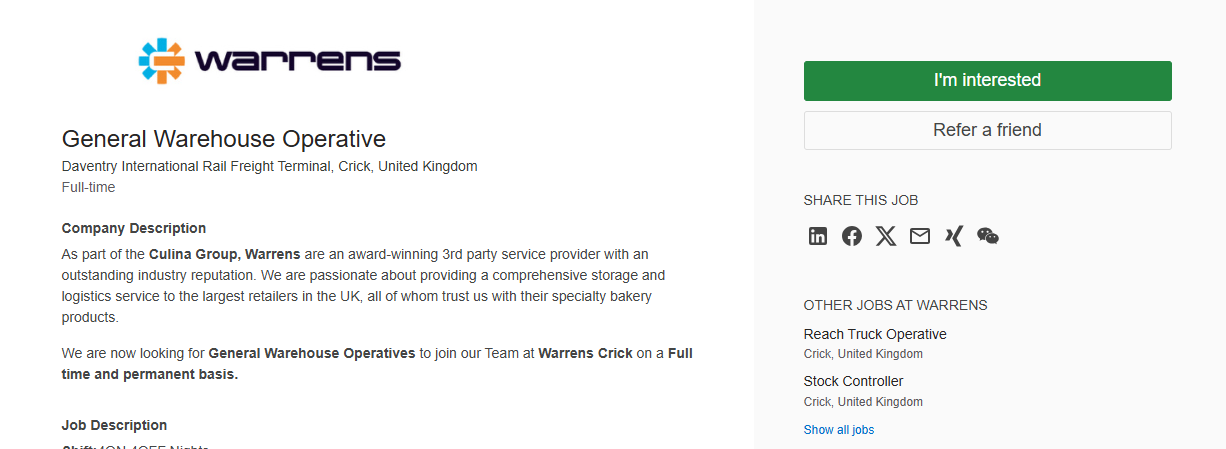
Task: Share the job through WeChat icon
Action: click(x=988, y=236)
